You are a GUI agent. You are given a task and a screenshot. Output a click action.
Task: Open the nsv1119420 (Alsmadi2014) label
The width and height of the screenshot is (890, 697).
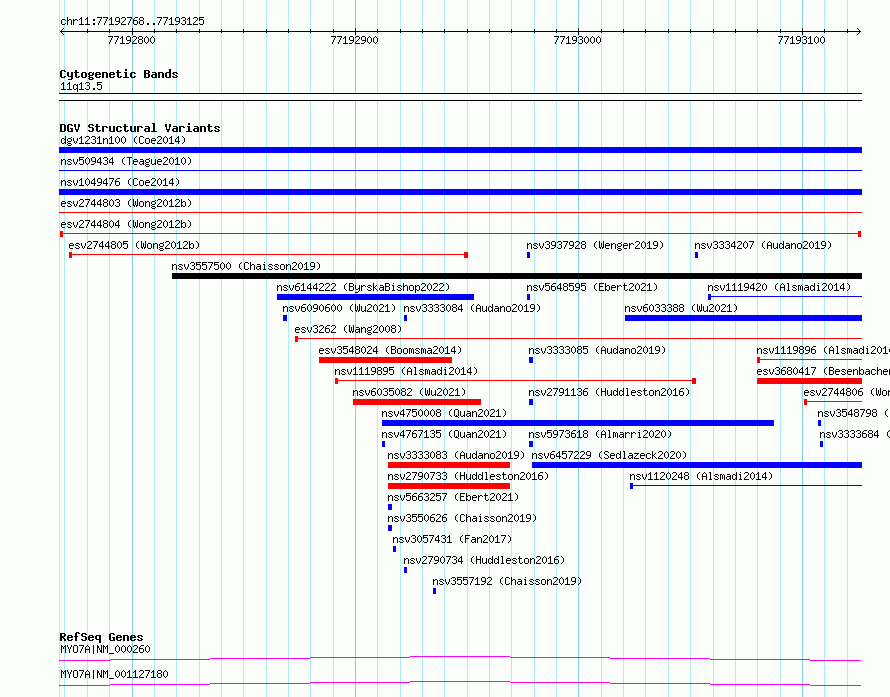click(x=779, y=287)
